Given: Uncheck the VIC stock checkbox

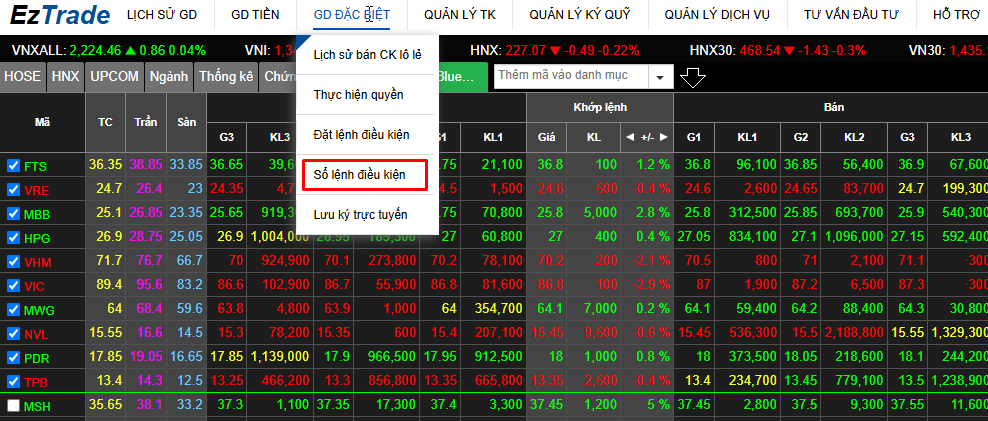Looking at the screenshot, I should point(13,285).
